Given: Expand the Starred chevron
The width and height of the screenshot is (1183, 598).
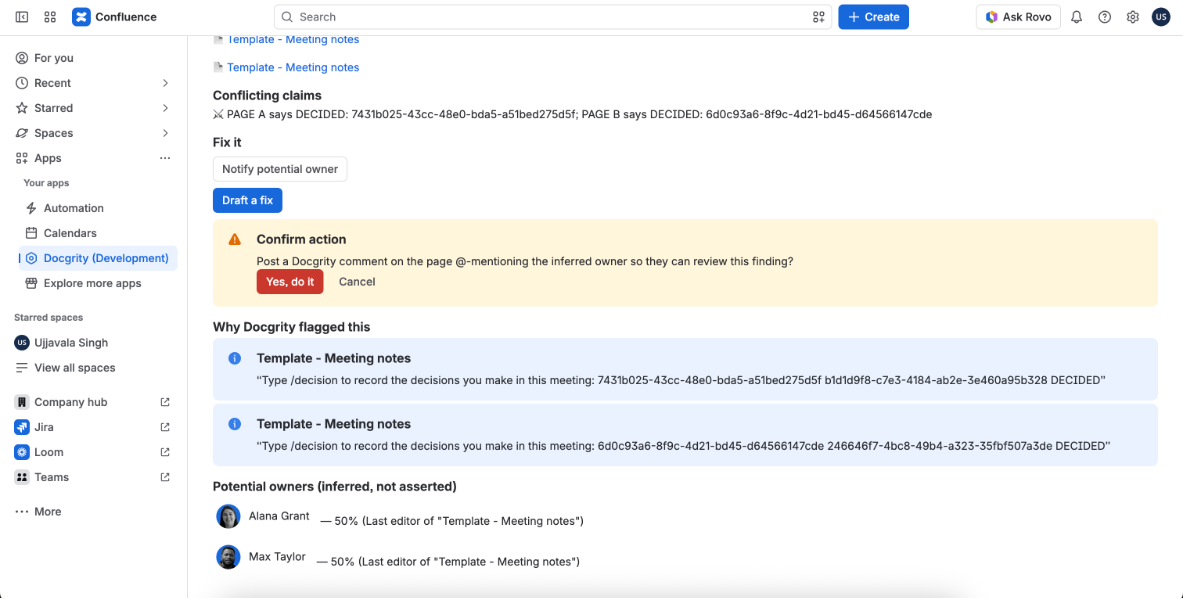Looking at the screenshot, I should point(165,108).
